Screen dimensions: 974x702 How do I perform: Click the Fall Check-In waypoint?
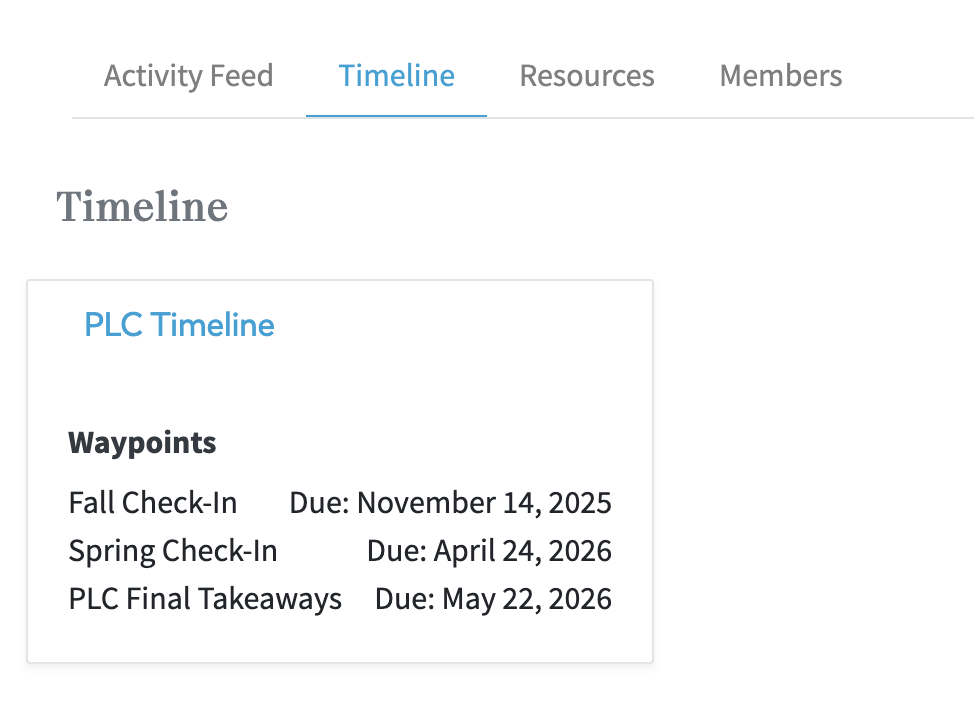click(152, 502)
